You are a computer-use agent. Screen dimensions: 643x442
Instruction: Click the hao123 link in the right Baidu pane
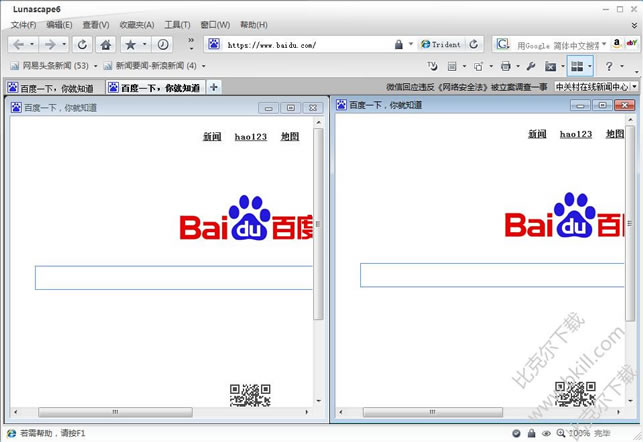pyautogui.click(x=576, y=134)
